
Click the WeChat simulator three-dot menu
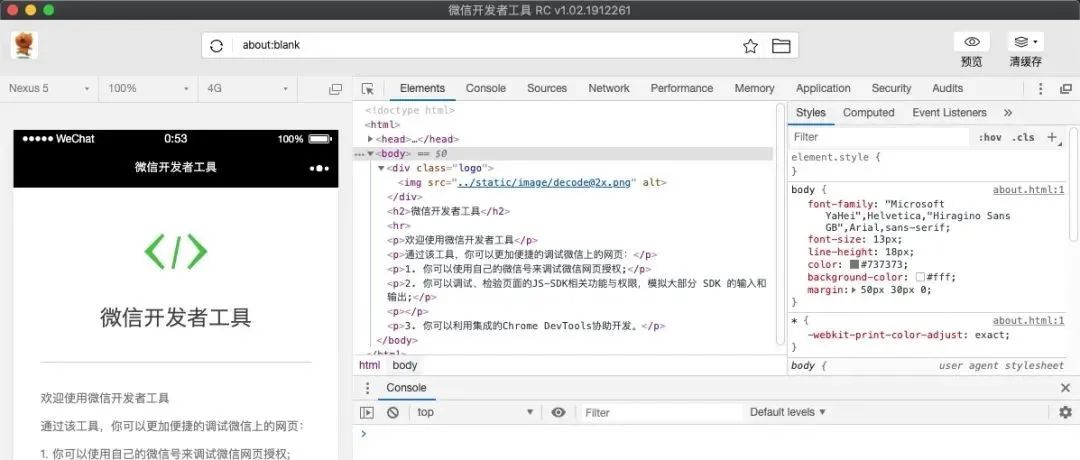pyautogui.click(x=319, y=168)
